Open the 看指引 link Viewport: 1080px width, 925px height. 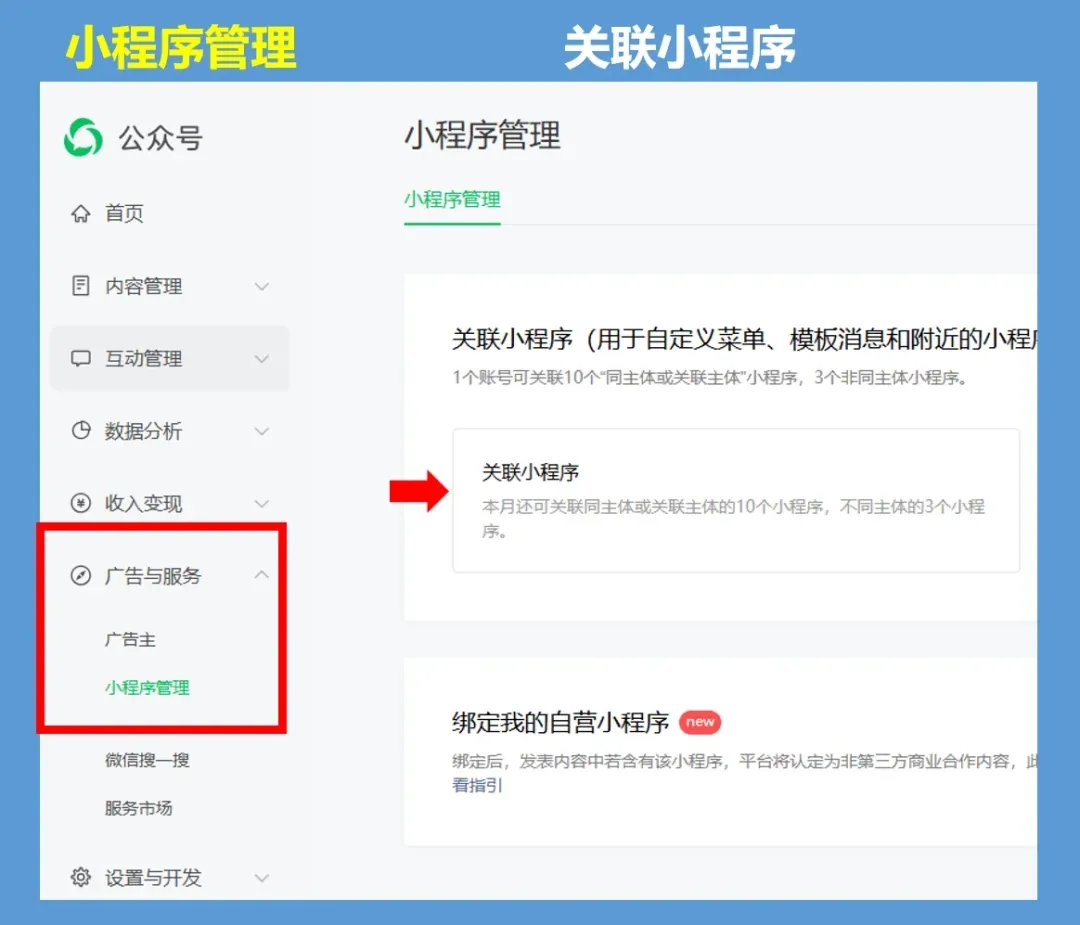point(477,787)
